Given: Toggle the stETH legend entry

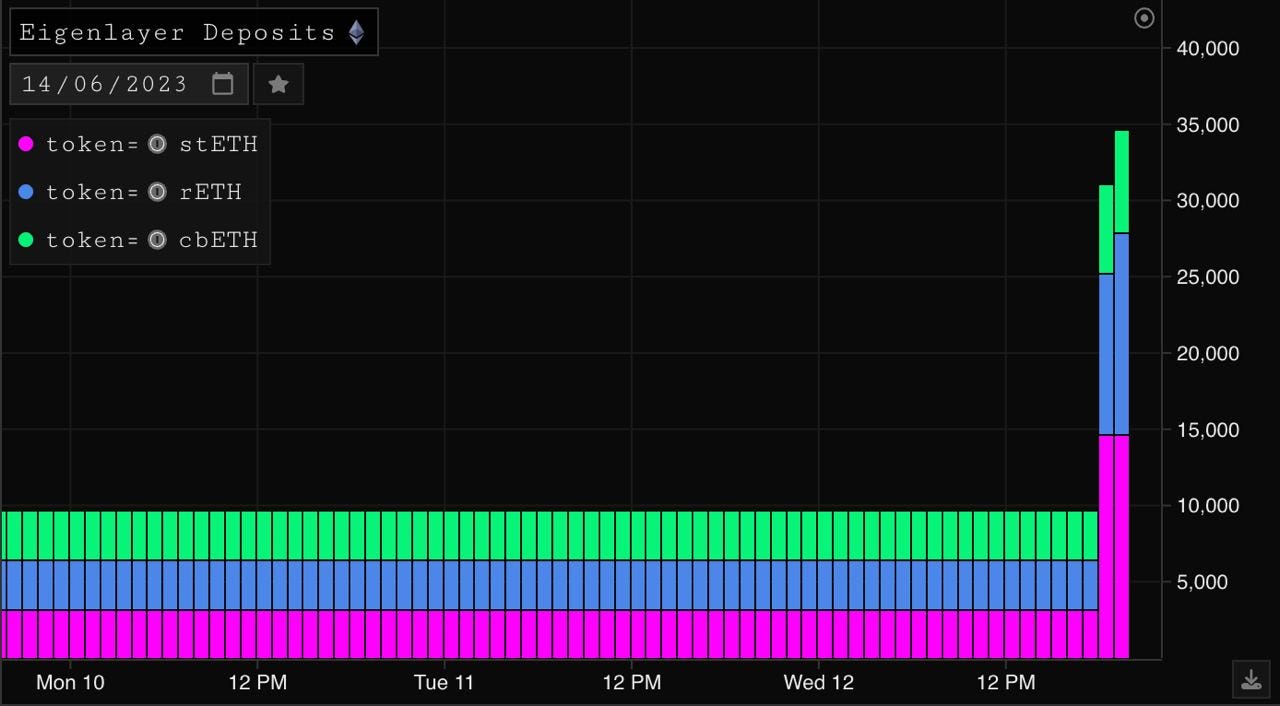Looking at the screenshot, I should pos(139,144).
